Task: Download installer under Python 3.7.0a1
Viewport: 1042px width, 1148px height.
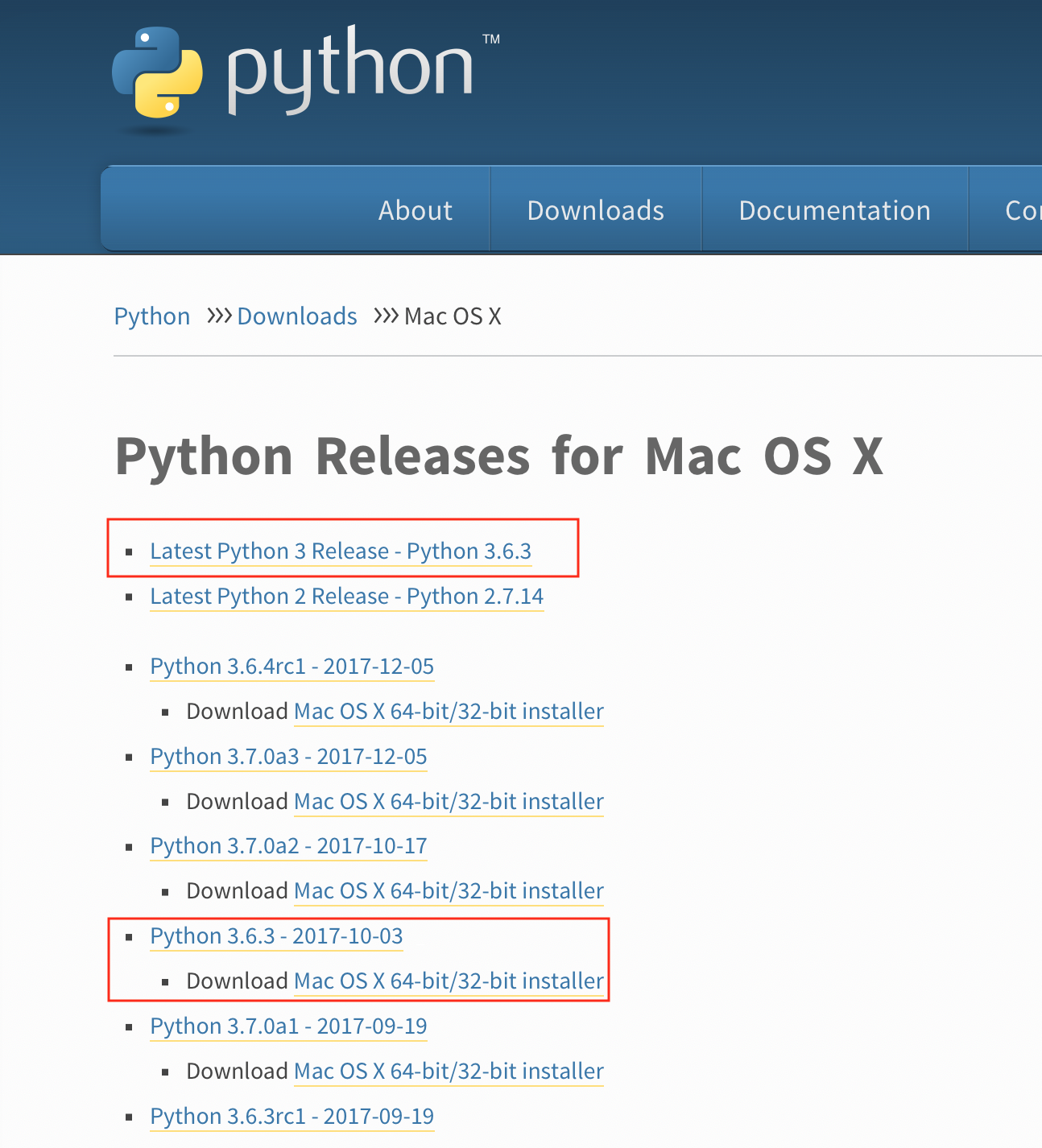Action: (x=449, y=1072)
